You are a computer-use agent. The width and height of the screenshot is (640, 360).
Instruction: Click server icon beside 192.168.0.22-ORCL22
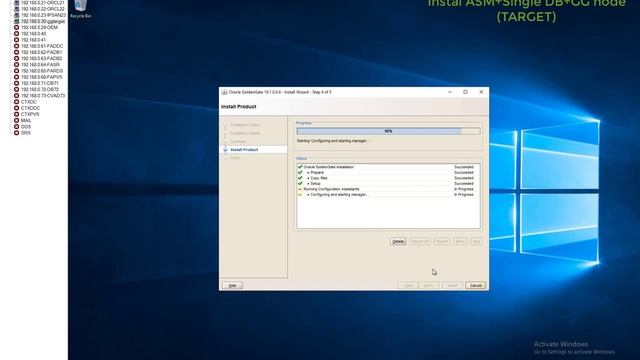[x=16, y=9]
